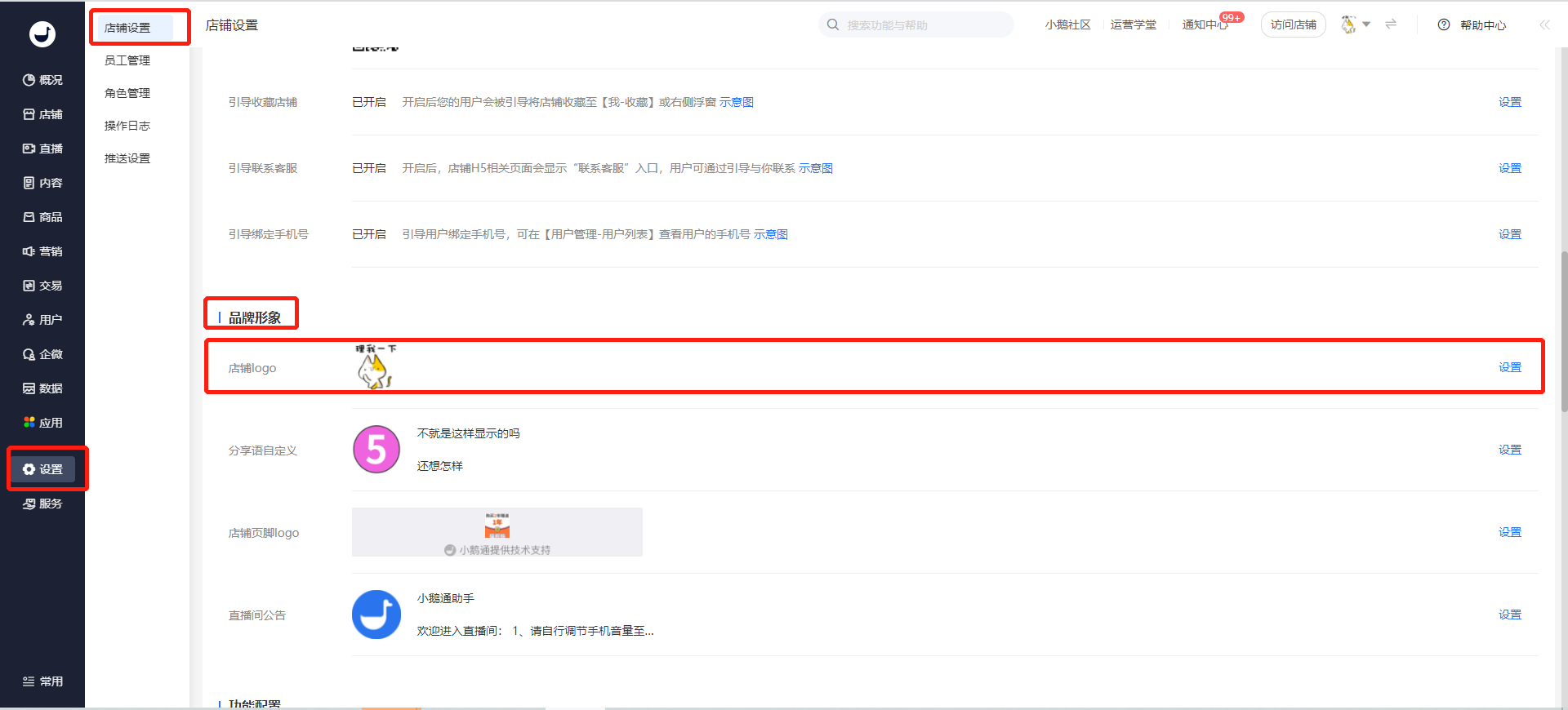The height and width of the screenshot is (710, 1568).
Task: Click the Xiaoetong logo at top left
Action: pyautogui.click(x=42, y=33)
